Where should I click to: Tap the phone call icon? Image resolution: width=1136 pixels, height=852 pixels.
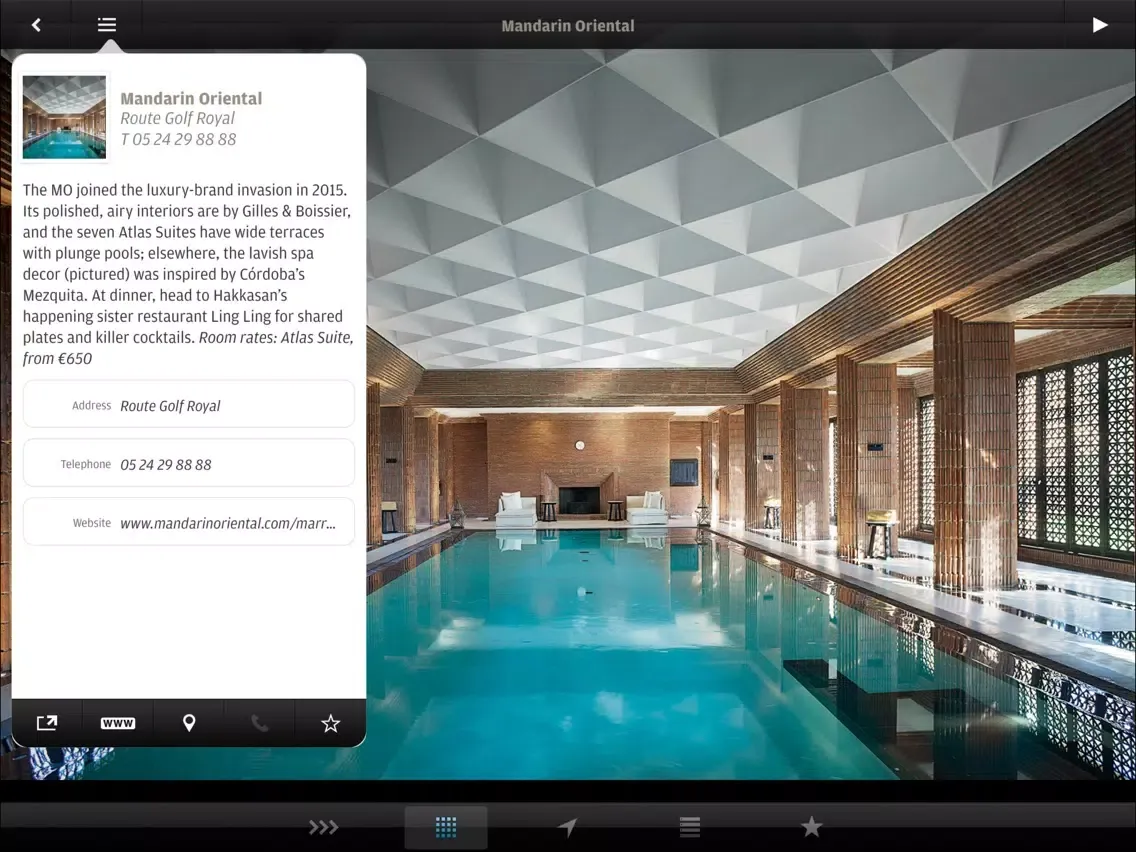click(259, 722)
